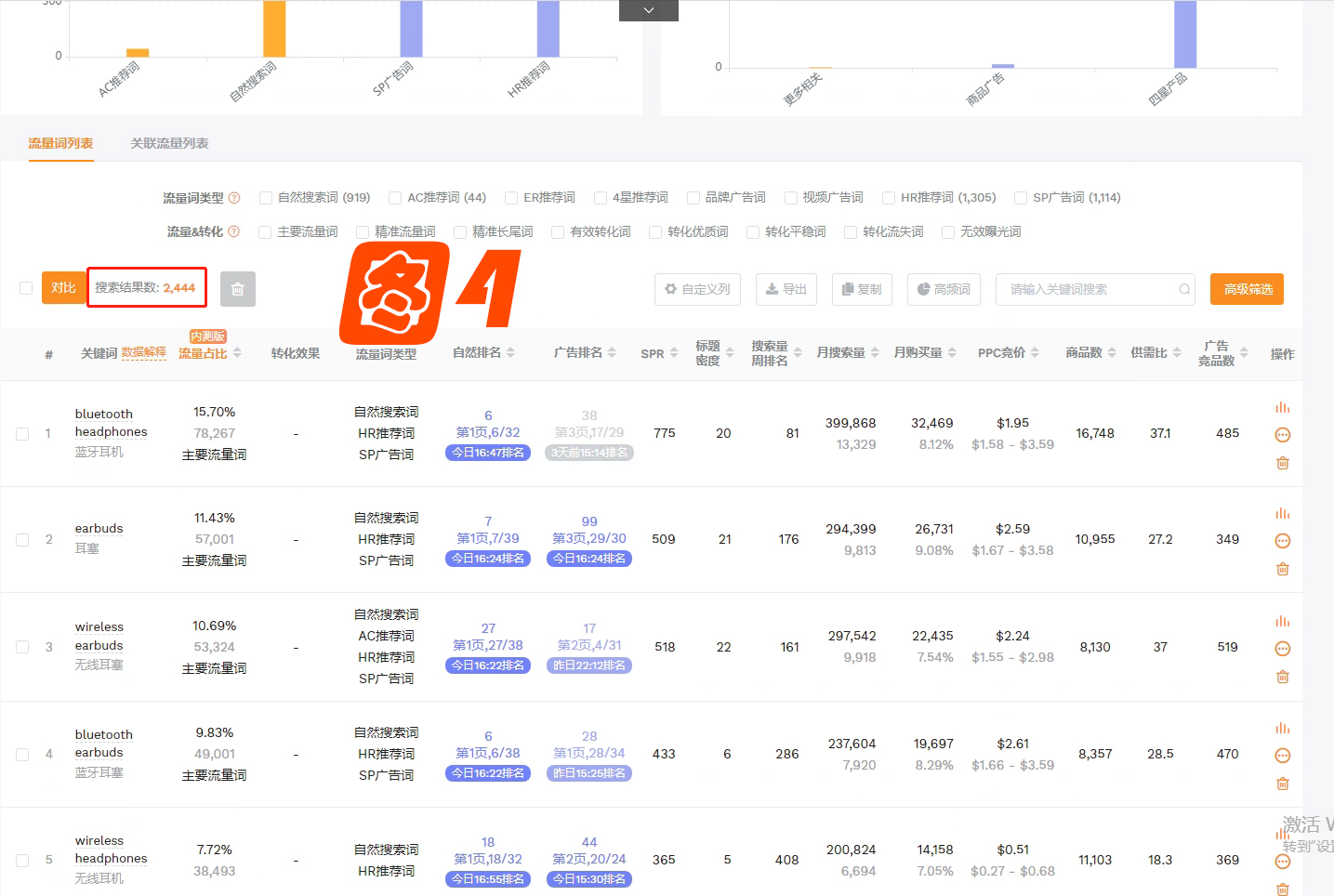The image size is (1334, 896).
Task: Click the keyword search input box
Action: [1088, 289]
